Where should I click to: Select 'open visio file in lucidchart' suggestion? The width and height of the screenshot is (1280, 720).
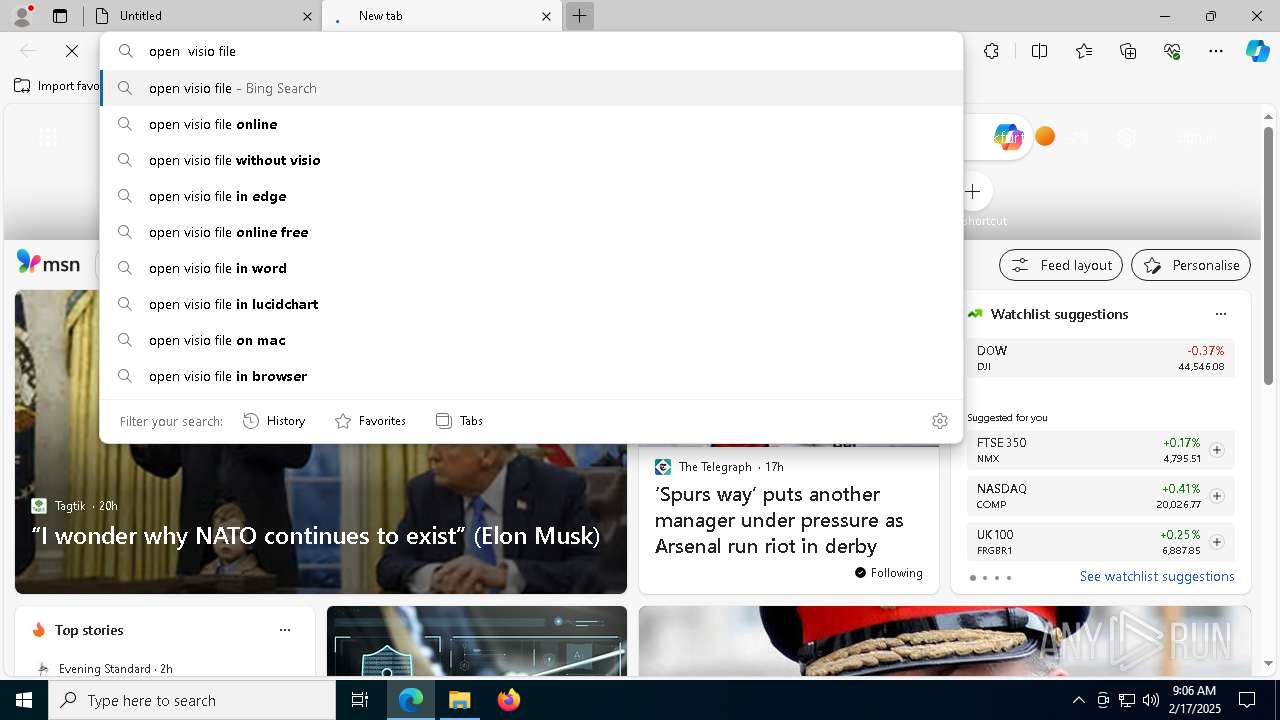532,304
